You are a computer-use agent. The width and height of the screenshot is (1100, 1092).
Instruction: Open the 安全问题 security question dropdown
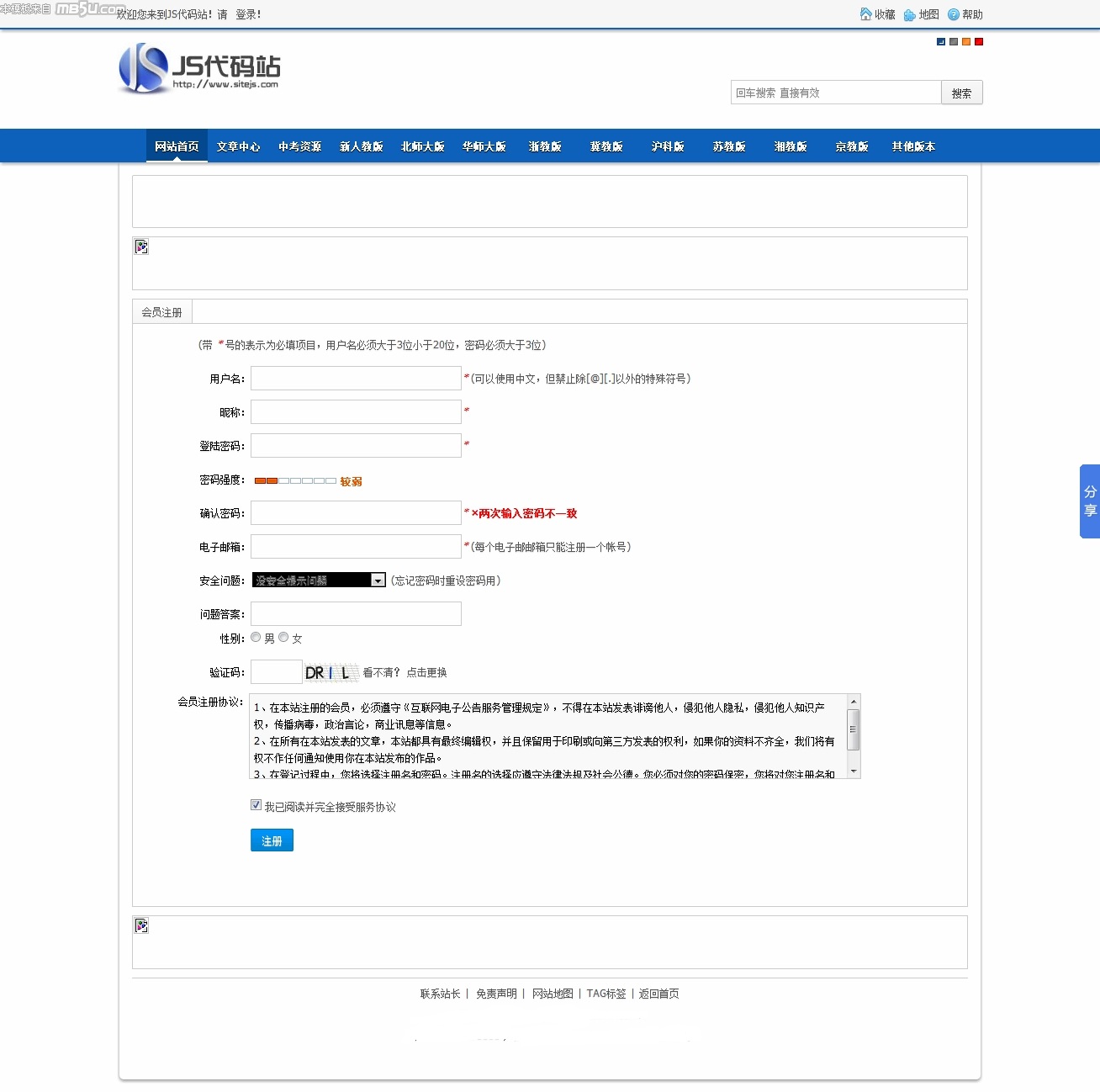tap(319, 580)
